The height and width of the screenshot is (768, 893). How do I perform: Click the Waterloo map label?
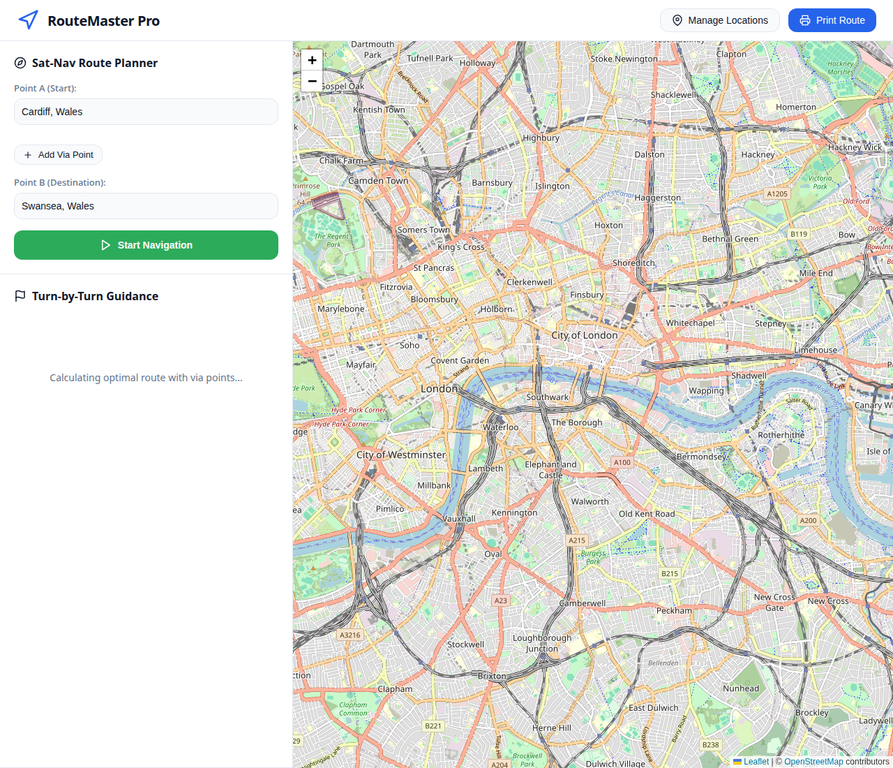tap(501, 427)
